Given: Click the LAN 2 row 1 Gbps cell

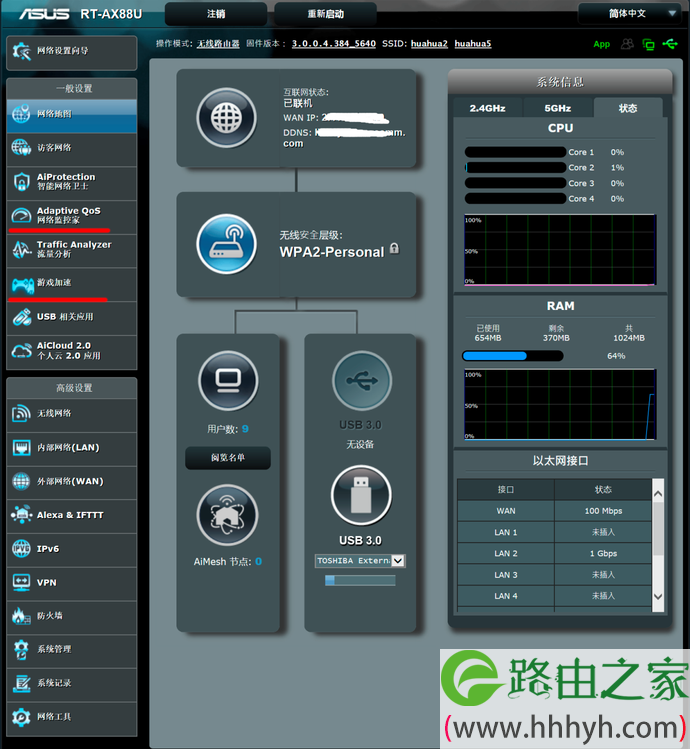Looking at the screenshot, I should [603, 554].
